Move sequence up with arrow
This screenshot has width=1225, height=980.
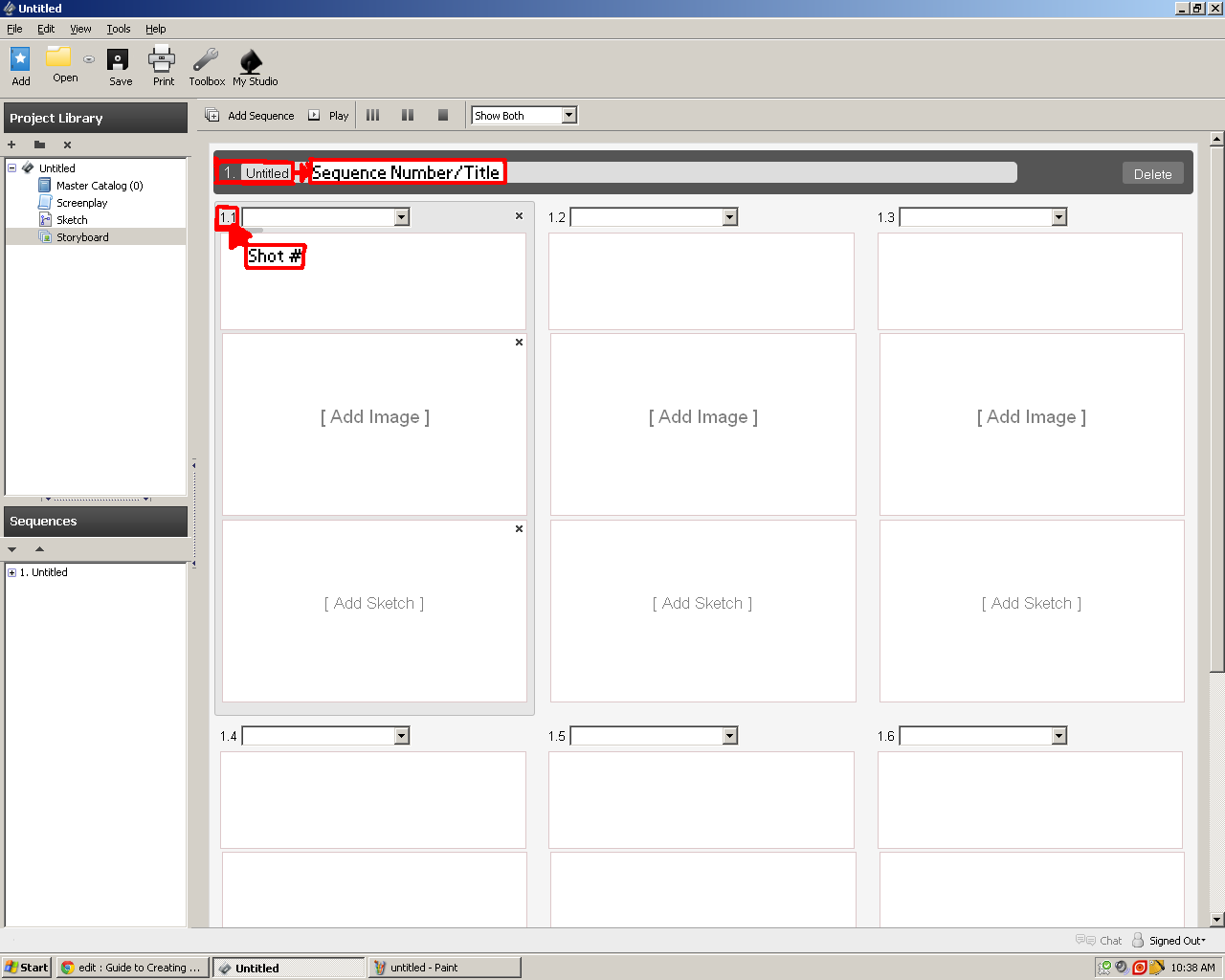pyautogui.click(x=39, y=549)
